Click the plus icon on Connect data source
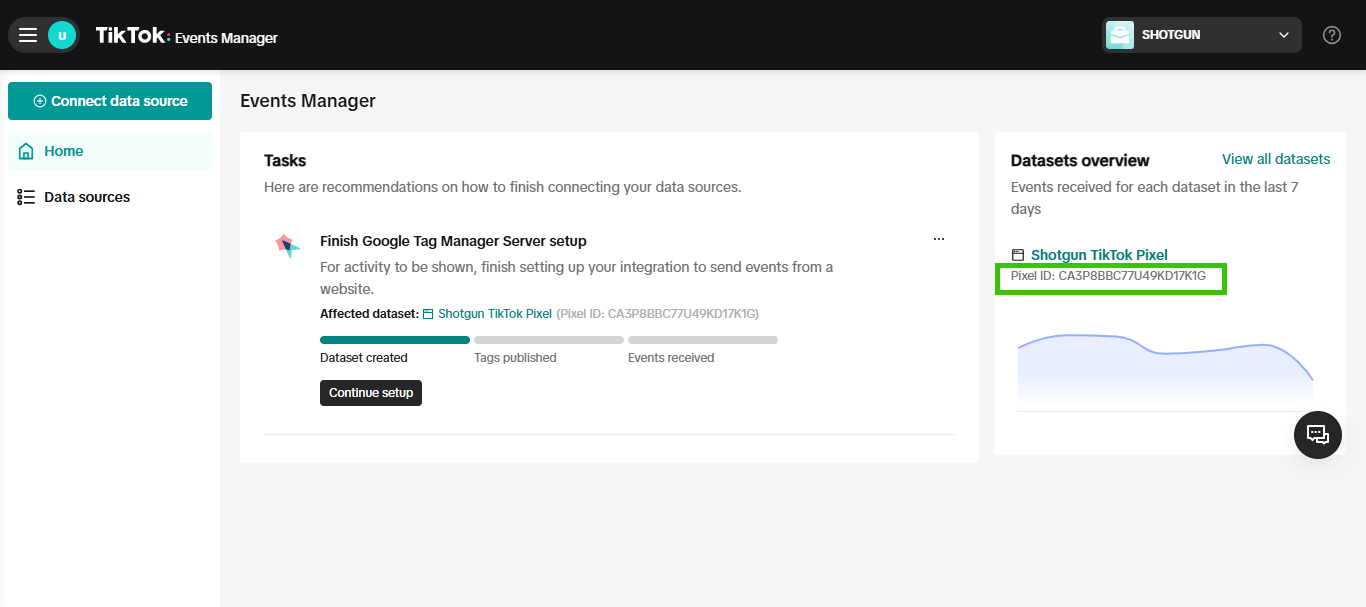 (x=40, y=100)
